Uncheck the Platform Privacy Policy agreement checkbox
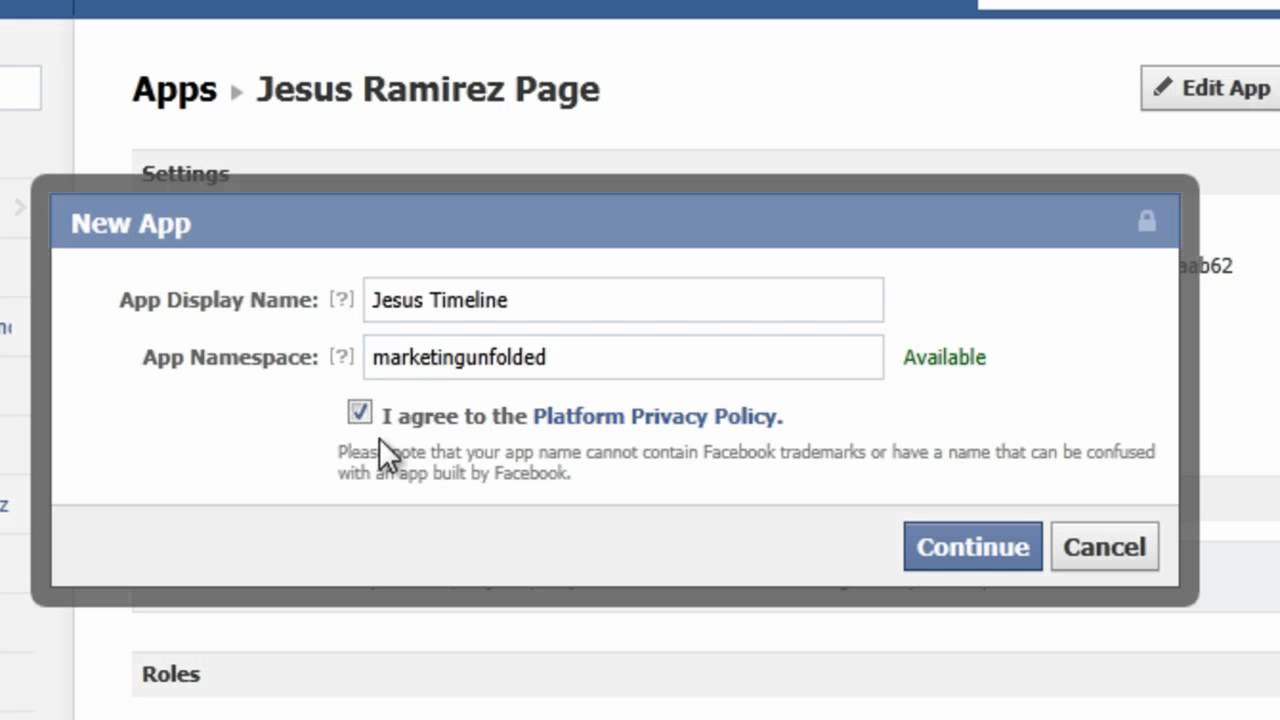 pyautogui.click(x=360, y=413)
